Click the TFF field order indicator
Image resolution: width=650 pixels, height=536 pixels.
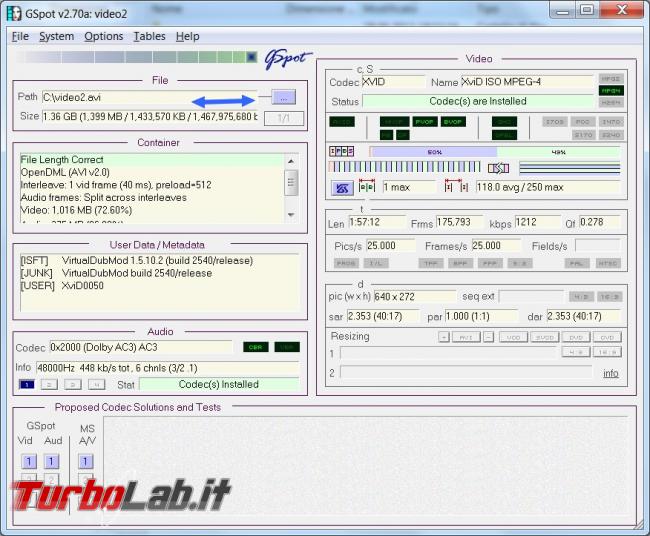click(x=431, y=263)
